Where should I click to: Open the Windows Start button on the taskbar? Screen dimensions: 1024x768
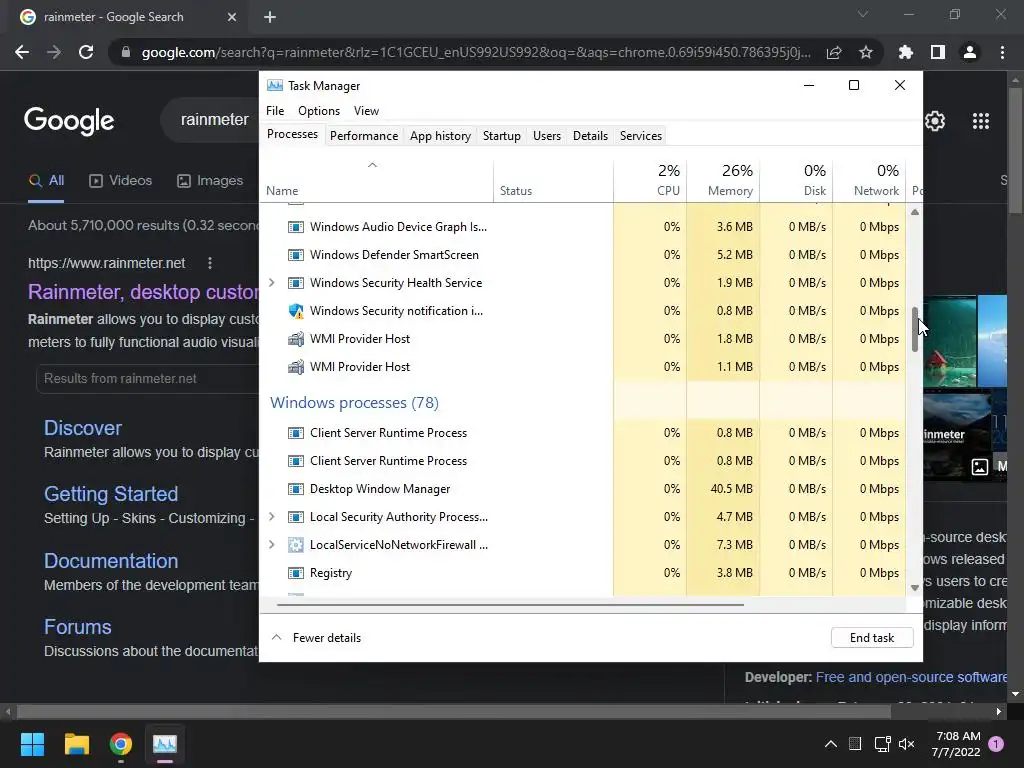(32, 744)
